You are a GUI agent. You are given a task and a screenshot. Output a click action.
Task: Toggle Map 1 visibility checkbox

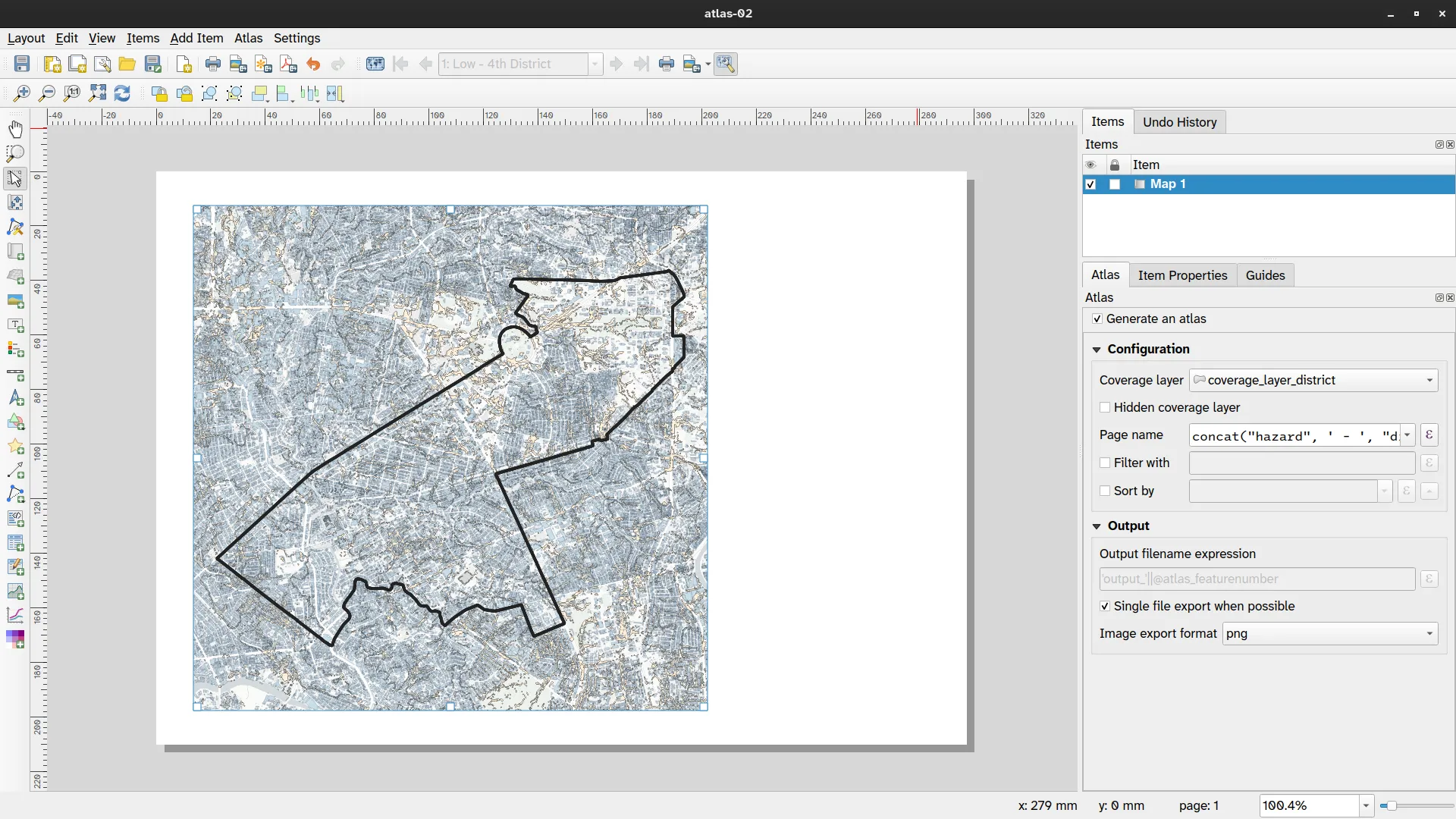tap(1090, 184)
